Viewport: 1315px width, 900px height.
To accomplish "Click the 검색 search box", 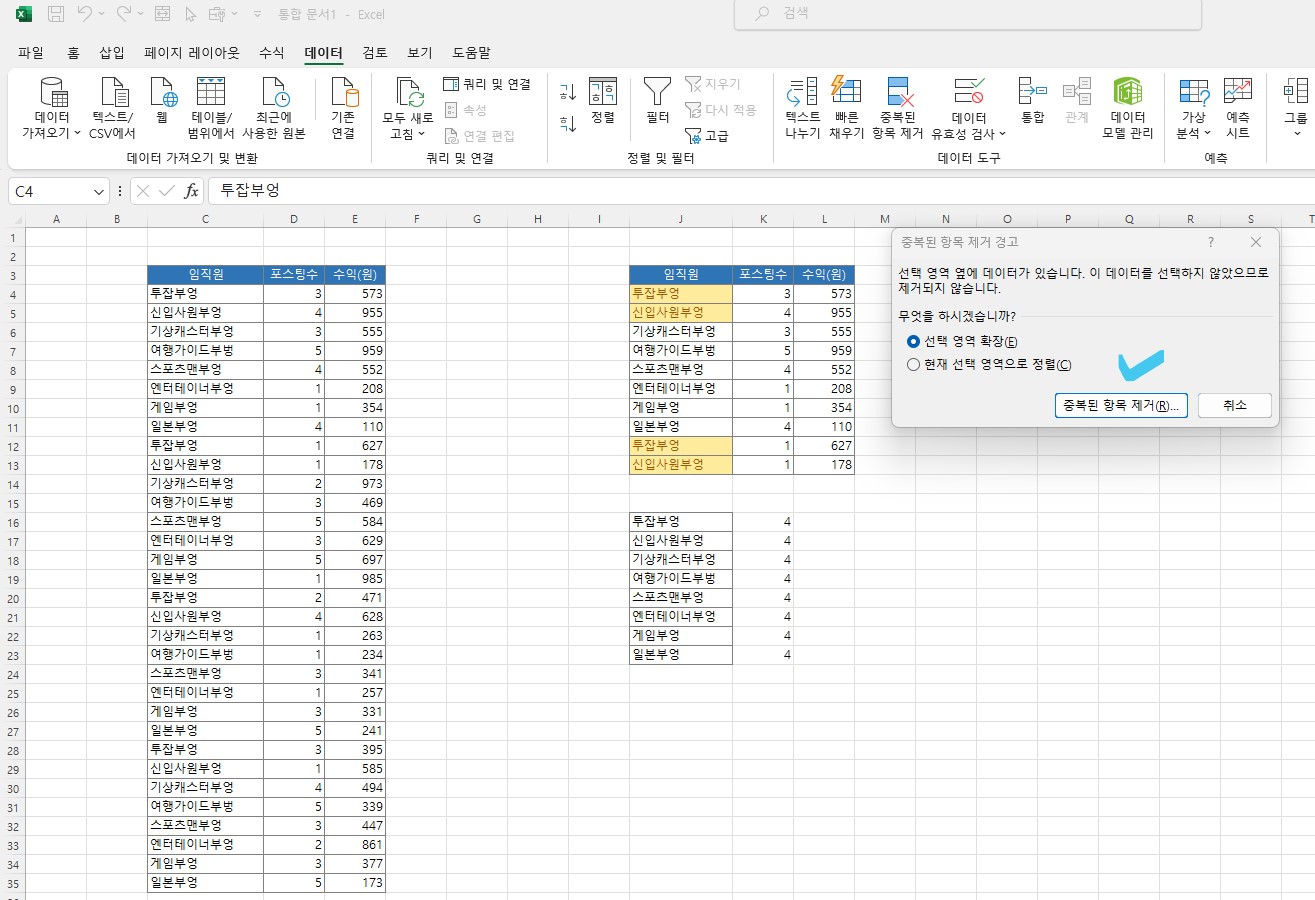I will click(x=967, y=14).
